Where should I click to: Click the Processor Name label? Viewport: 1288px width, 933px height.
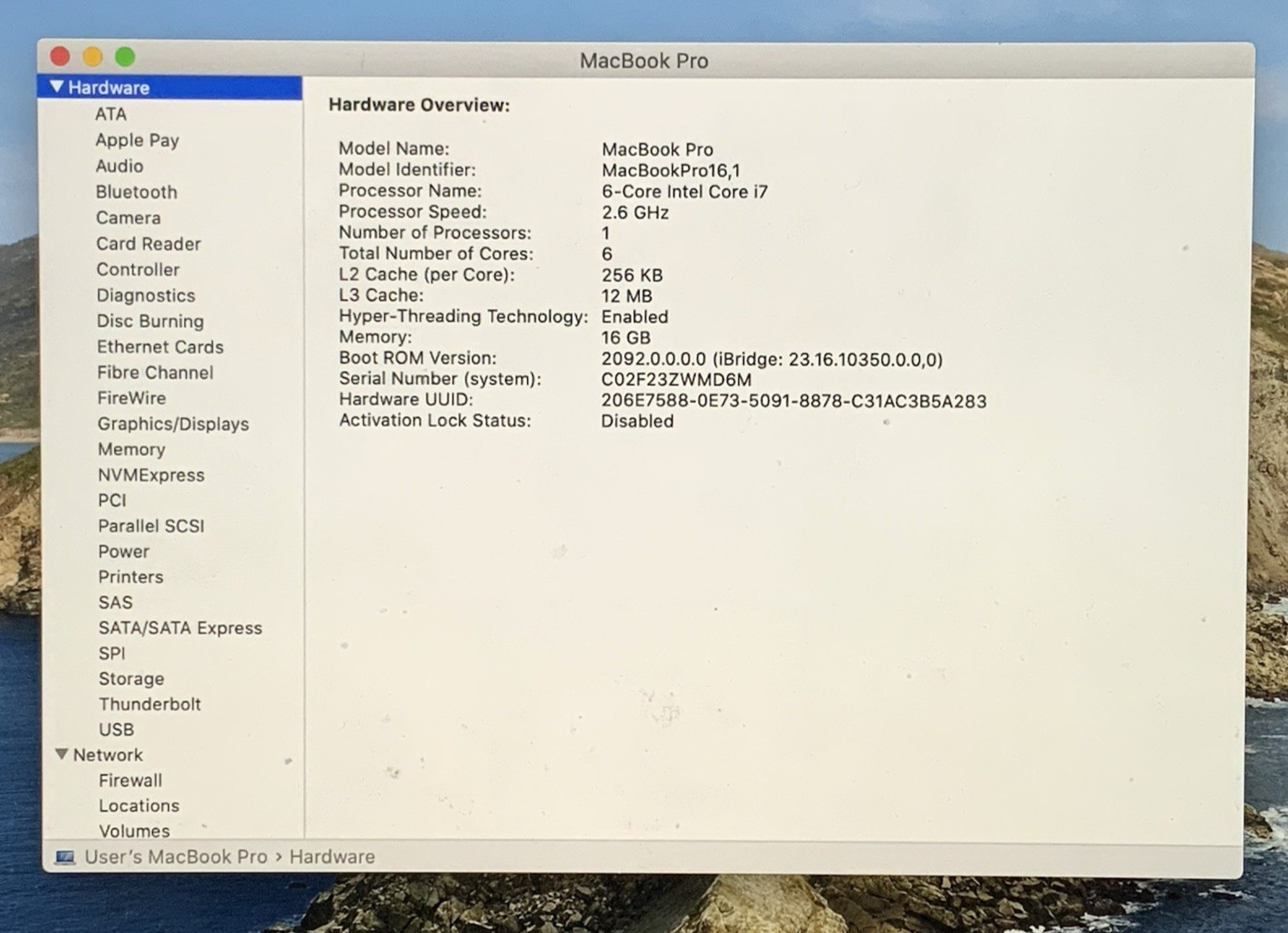(409, 191)
